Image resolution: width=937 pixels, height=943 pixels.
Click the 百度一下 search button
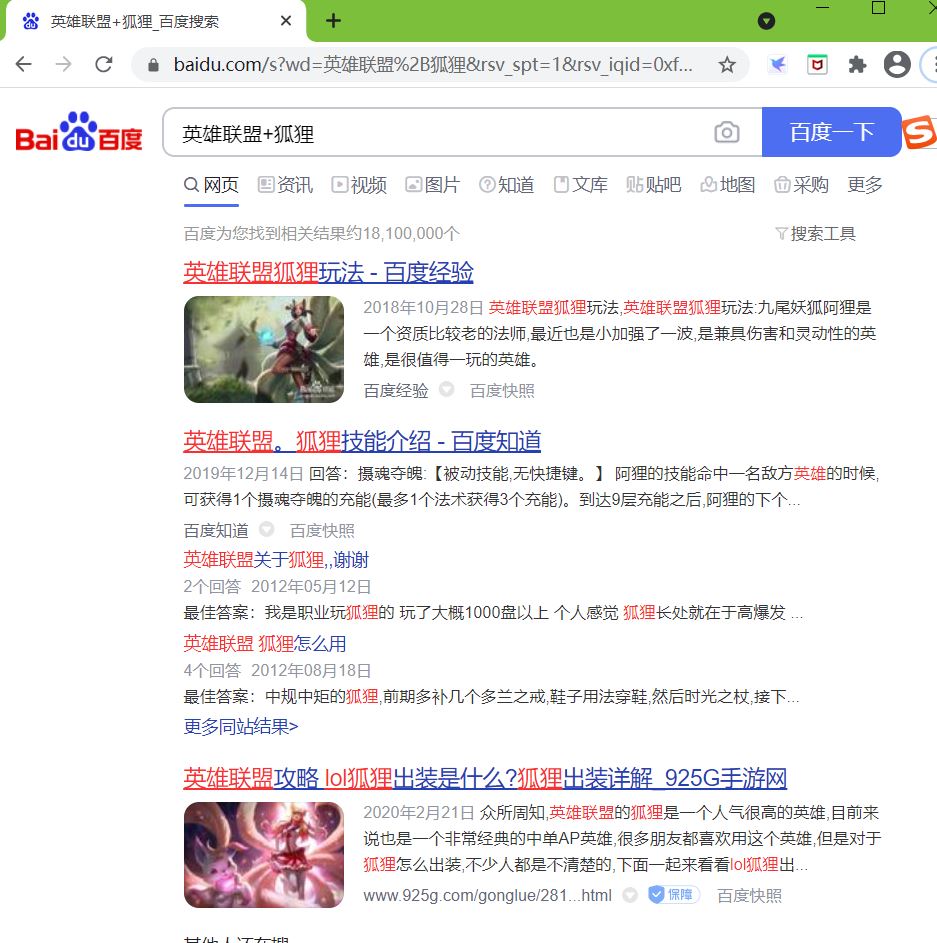[832, 132]
